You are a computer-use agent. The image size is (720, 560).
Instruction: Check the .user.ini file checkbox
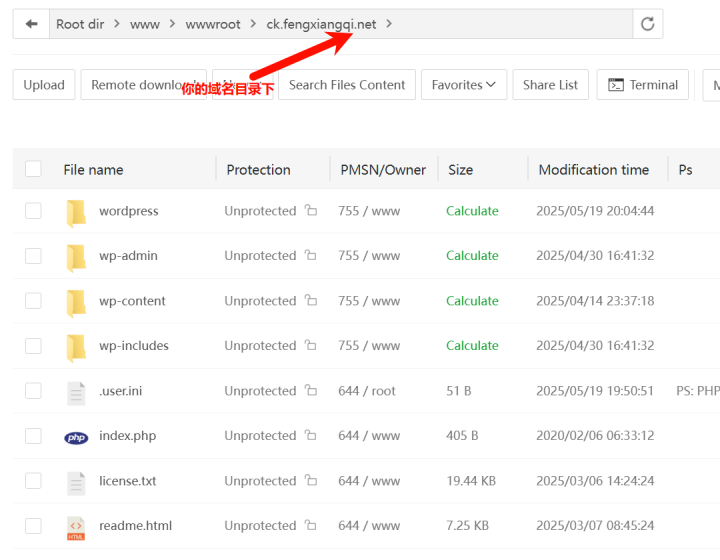point(33,391)
